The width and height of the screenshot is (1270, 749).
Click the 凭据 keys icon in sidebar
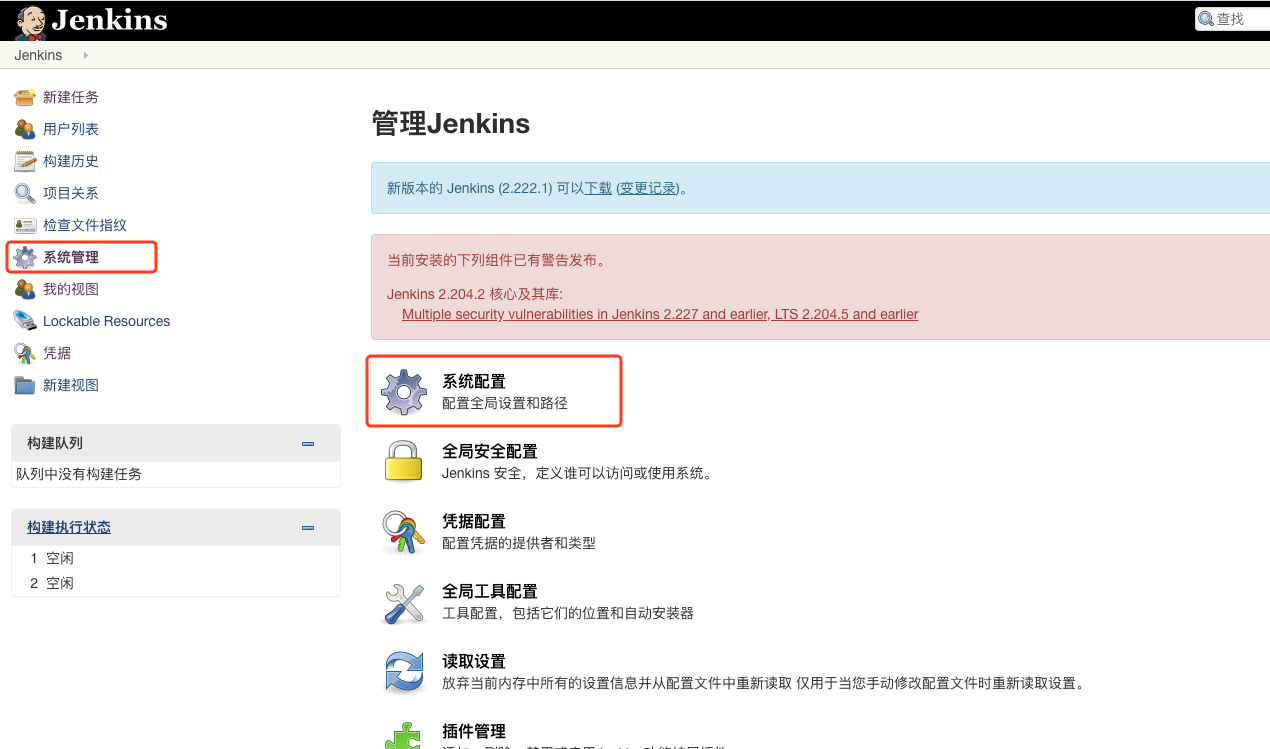coord(25,353)
